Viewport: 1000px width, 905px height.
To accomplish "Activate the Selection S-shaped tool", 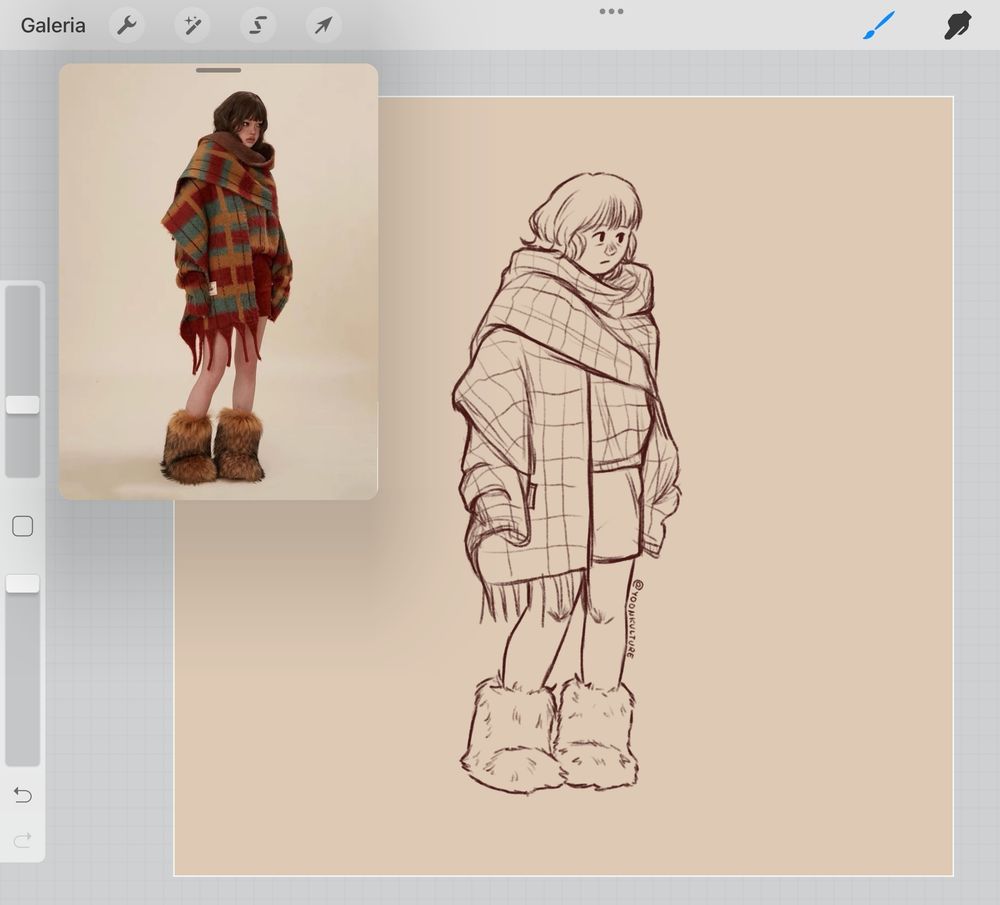I will 258,25.
